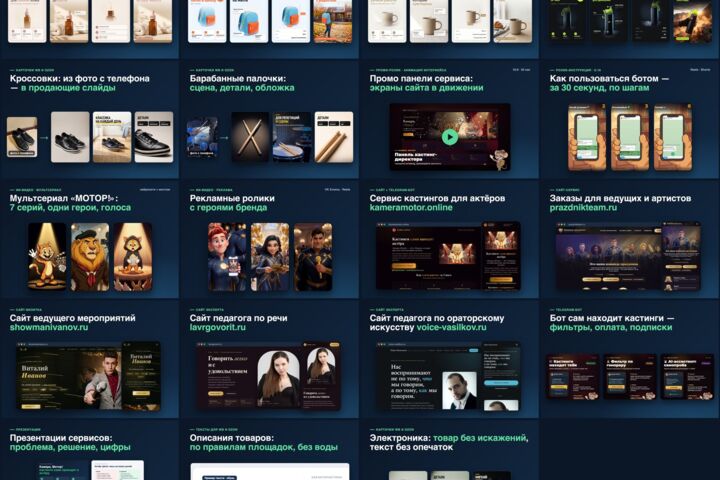Open the waving cat in spotlight image

[x=47, y=257]
